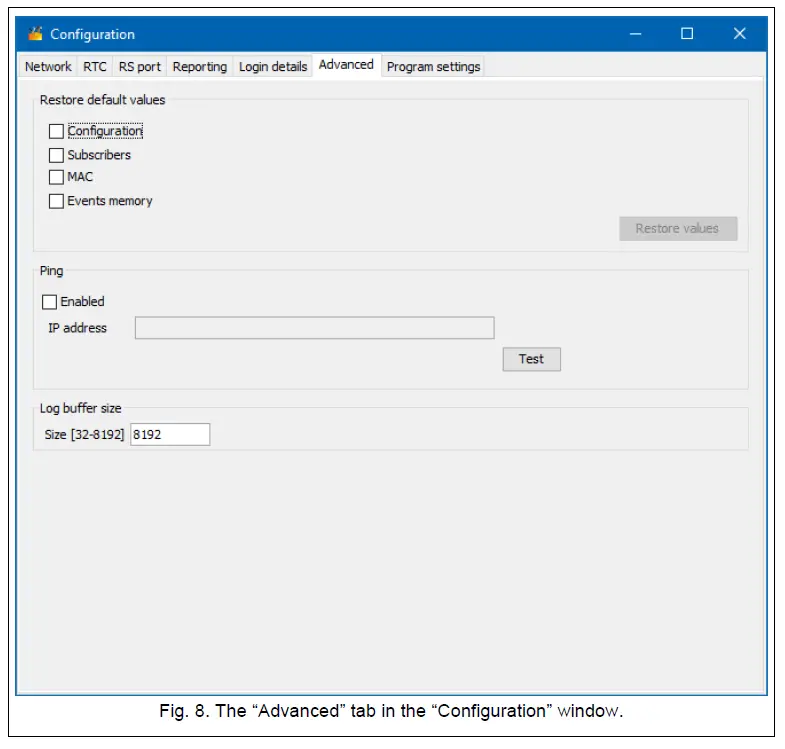Focus the Ping IP address field

314,328
